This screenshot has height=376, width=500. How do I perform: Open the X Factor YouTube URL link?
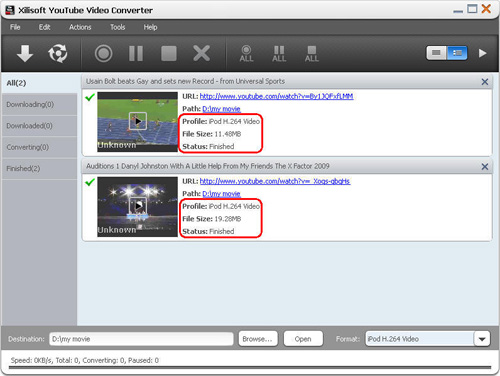click(275, 181)
